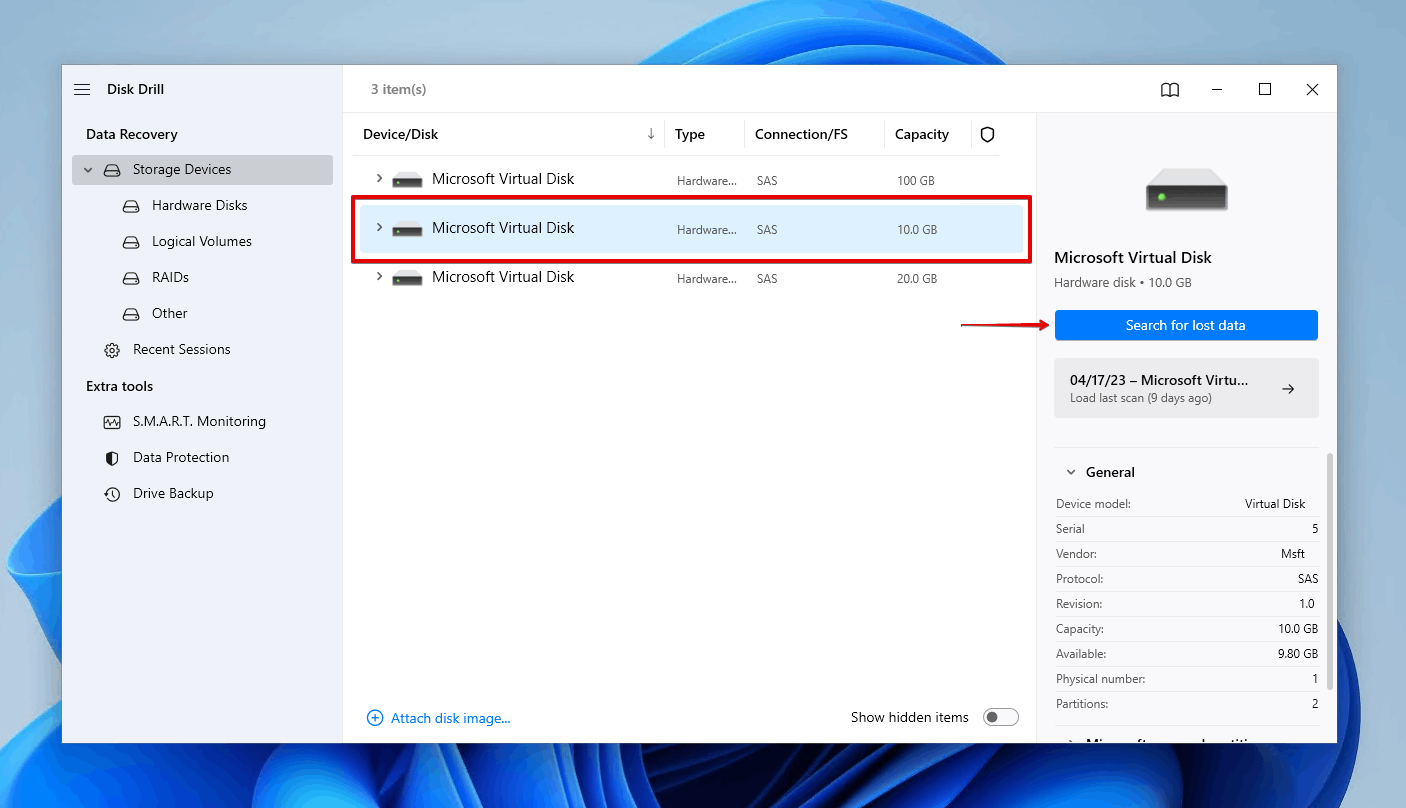Click the plus icon for Attach disk image
Image resolution: width=1406 pixels, height=808 pixels.
pyautogui.click(x=375, y=718)
